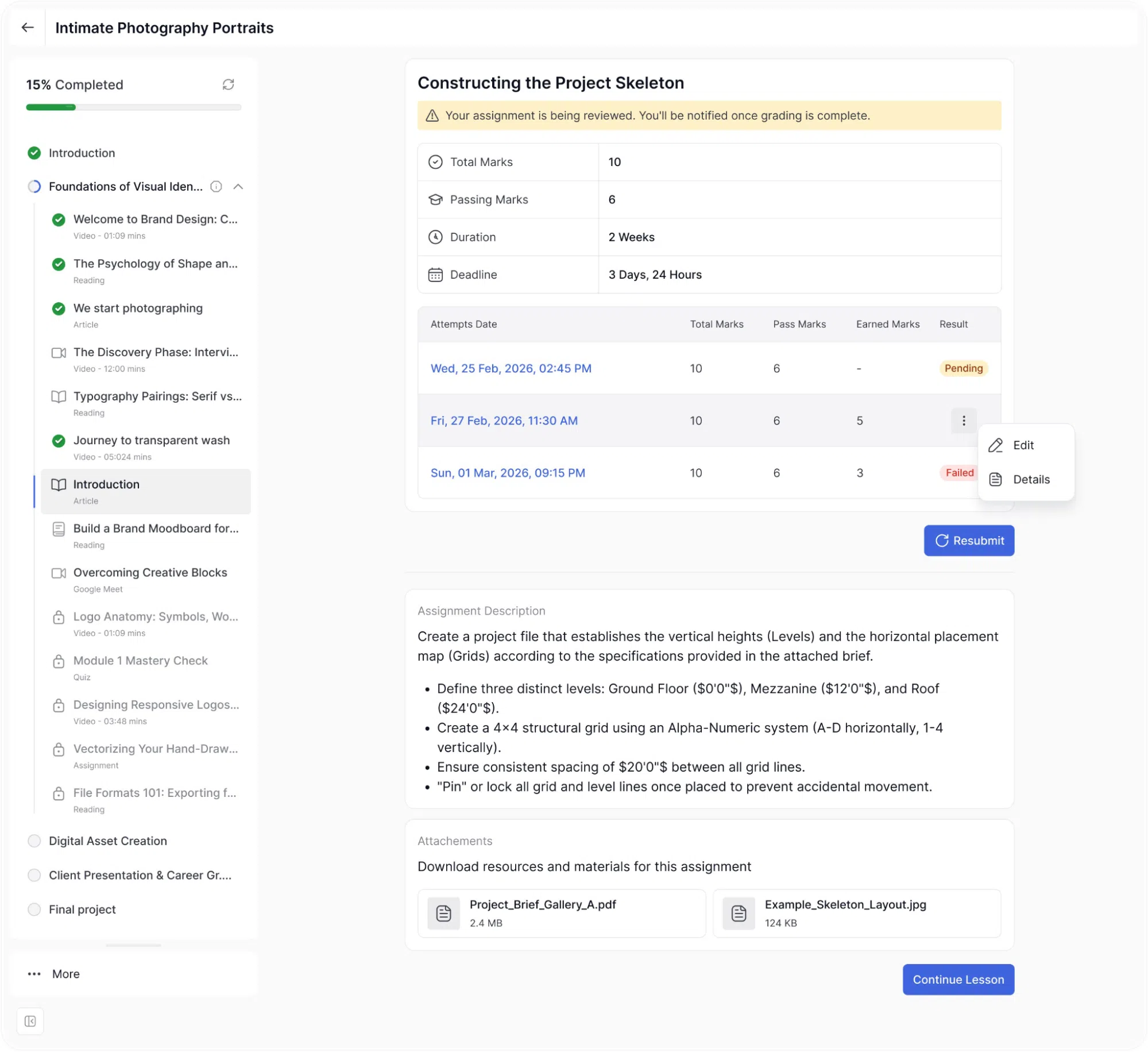Click the Earned Marks column header
1148x1052 pixels.
pos(888,324)
